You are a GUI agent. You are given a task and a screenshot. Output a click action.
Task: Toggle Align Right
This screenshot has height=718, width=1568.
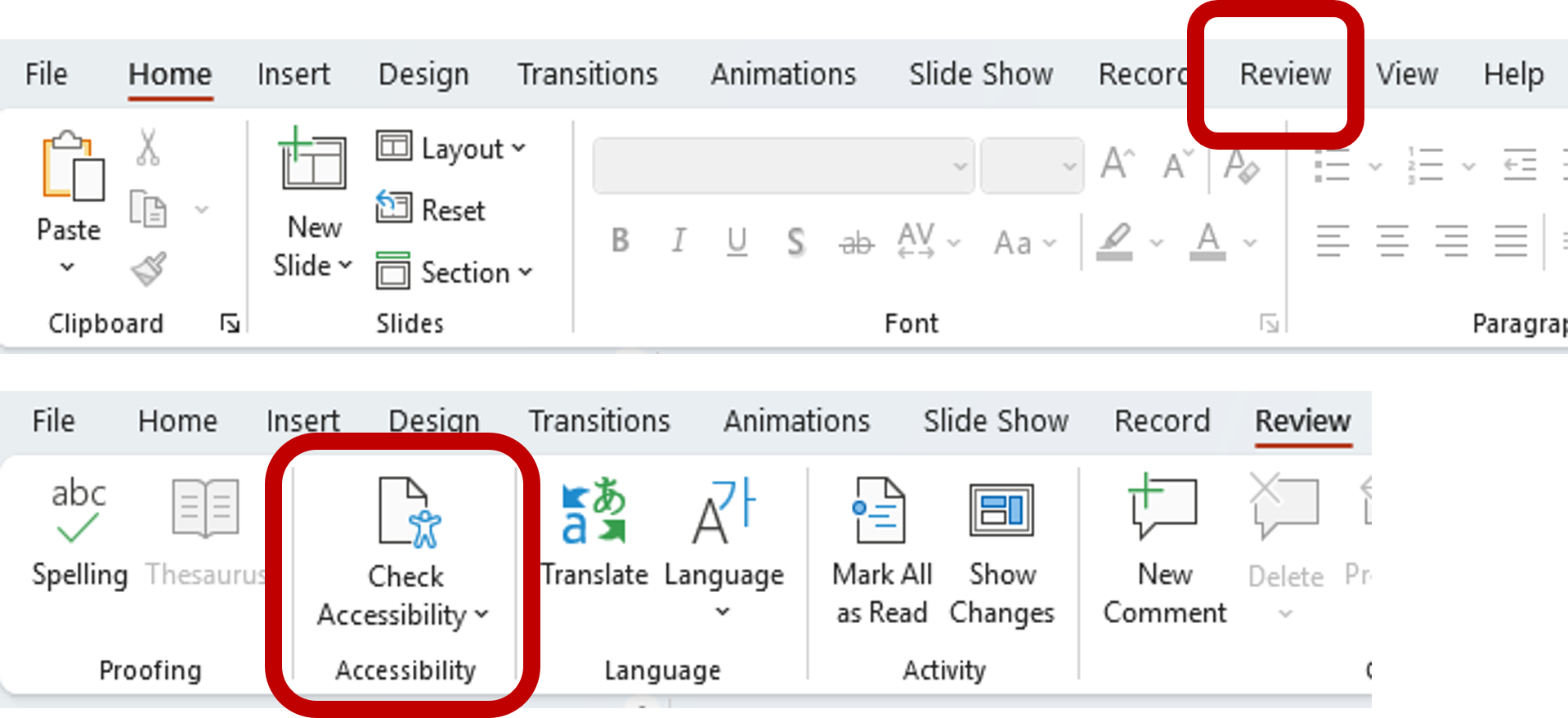[1452, 241]
